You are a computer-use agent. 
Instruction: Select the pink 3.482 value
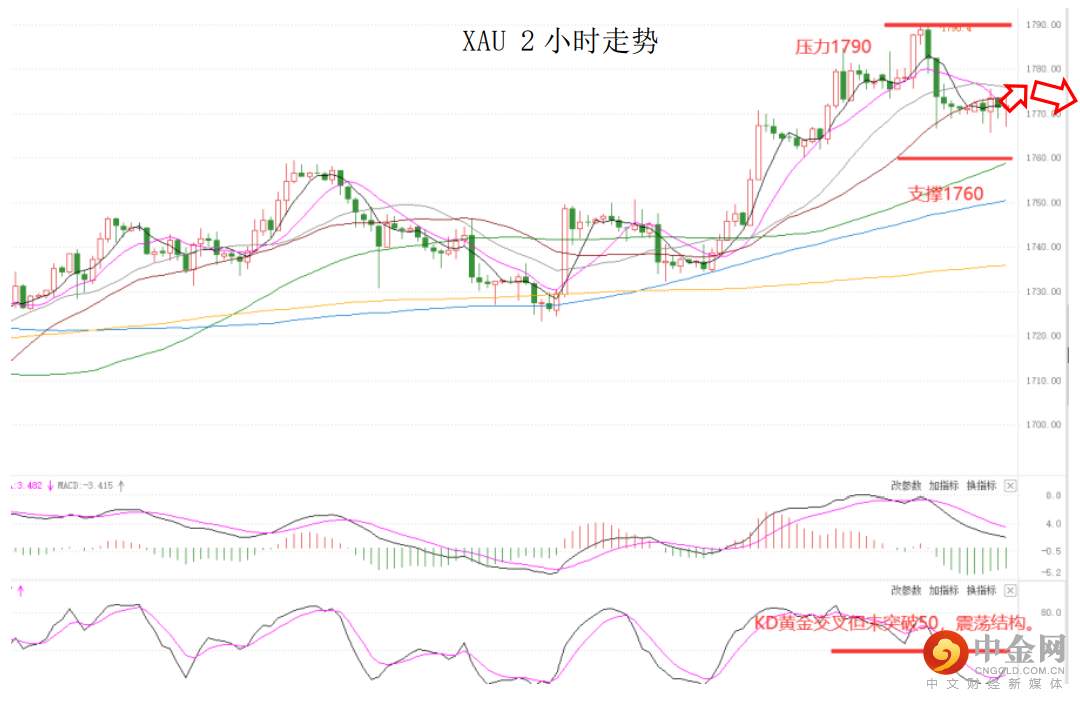pos(28,486)
